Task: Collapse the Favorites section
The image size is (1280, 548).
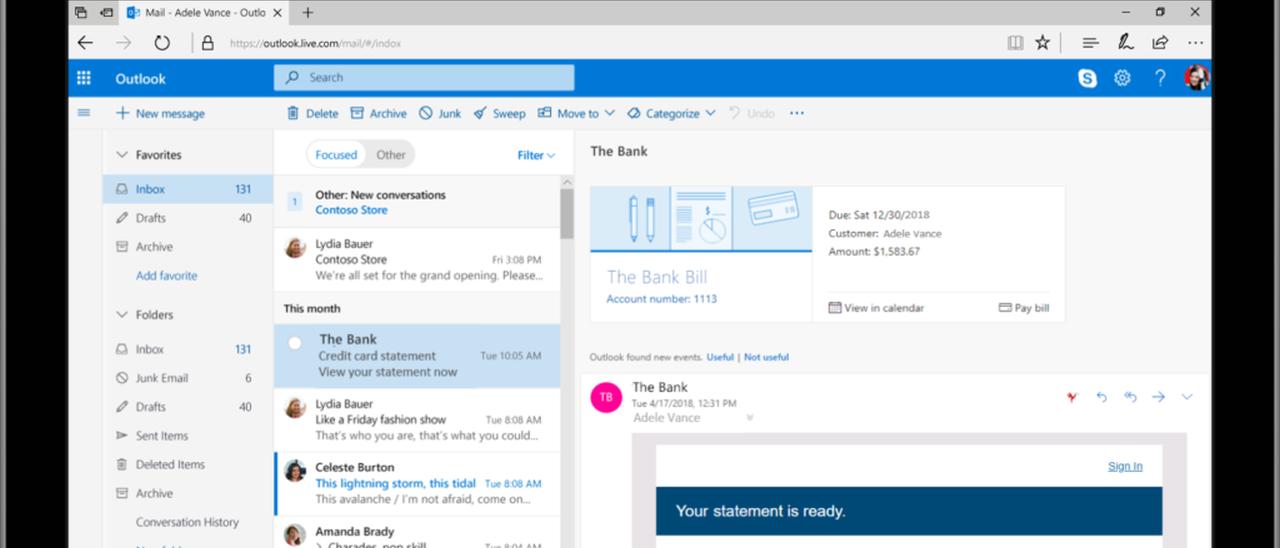Action: pyautogui.click(x=123, y=155)
